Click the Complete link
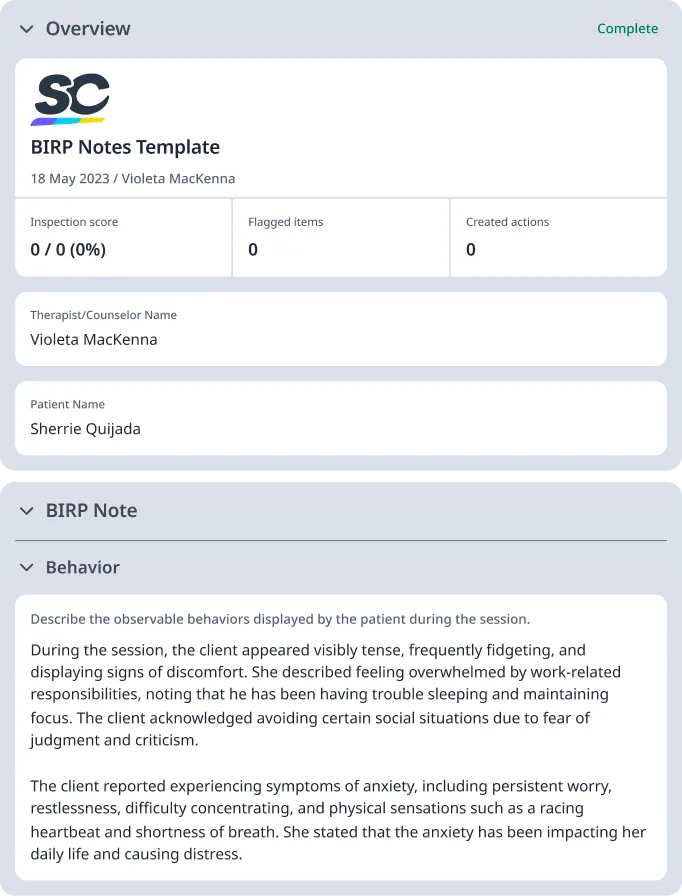This screenshot has height=896, width=682. point(627,29)
